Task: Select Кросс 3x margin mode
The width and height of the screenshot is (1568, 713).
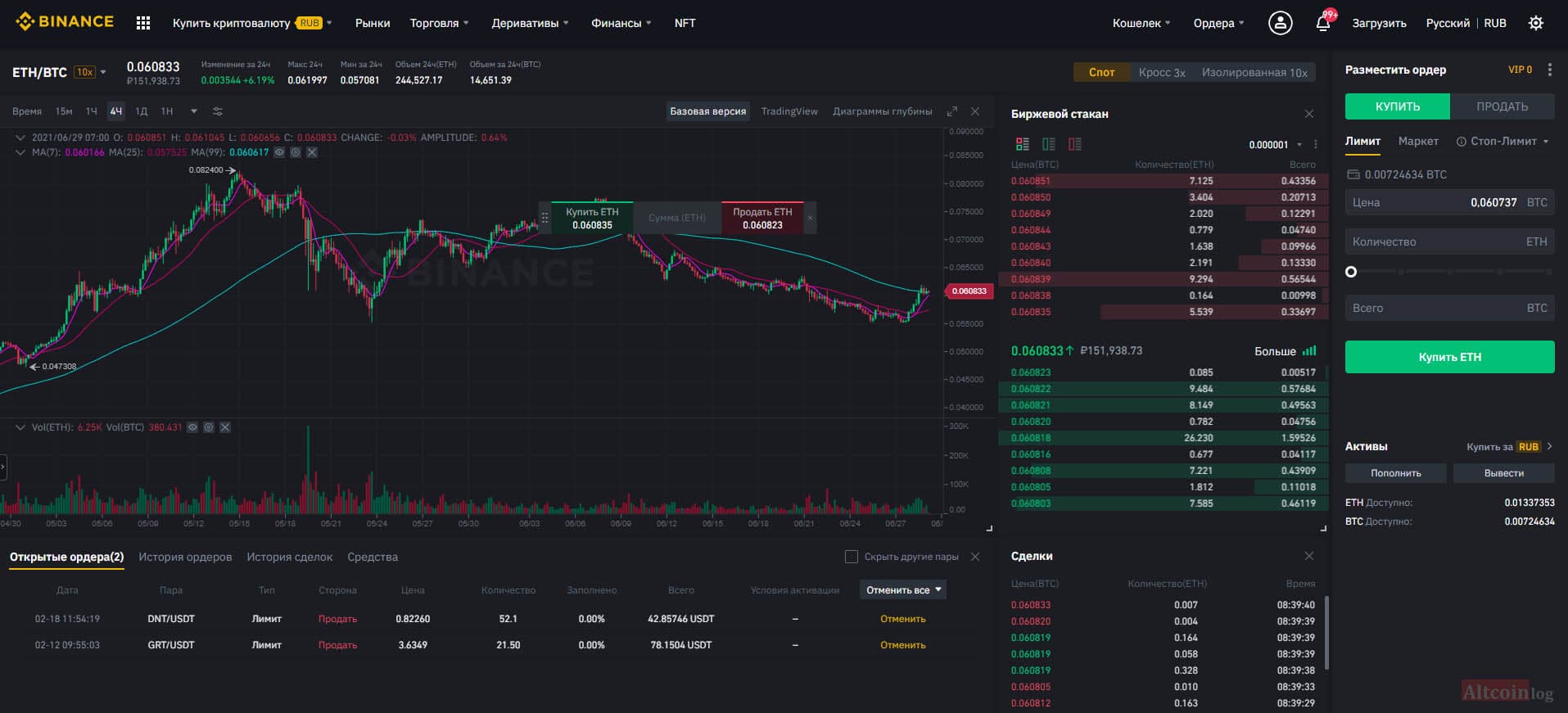Action: pos(1162,72)
